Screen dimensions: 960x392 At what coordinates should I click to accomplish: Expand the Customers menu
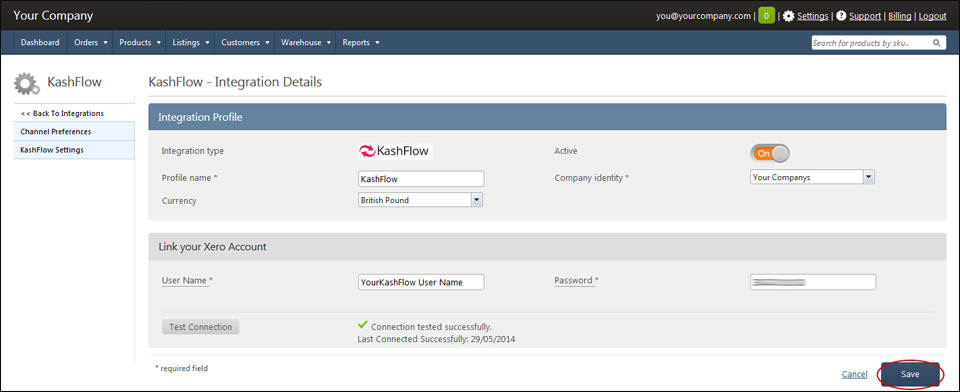[x=246, y=43]
